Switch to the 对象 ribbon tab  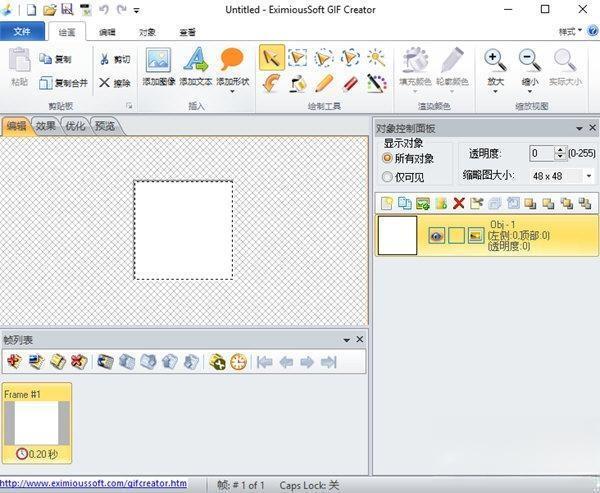pos(147,32)
